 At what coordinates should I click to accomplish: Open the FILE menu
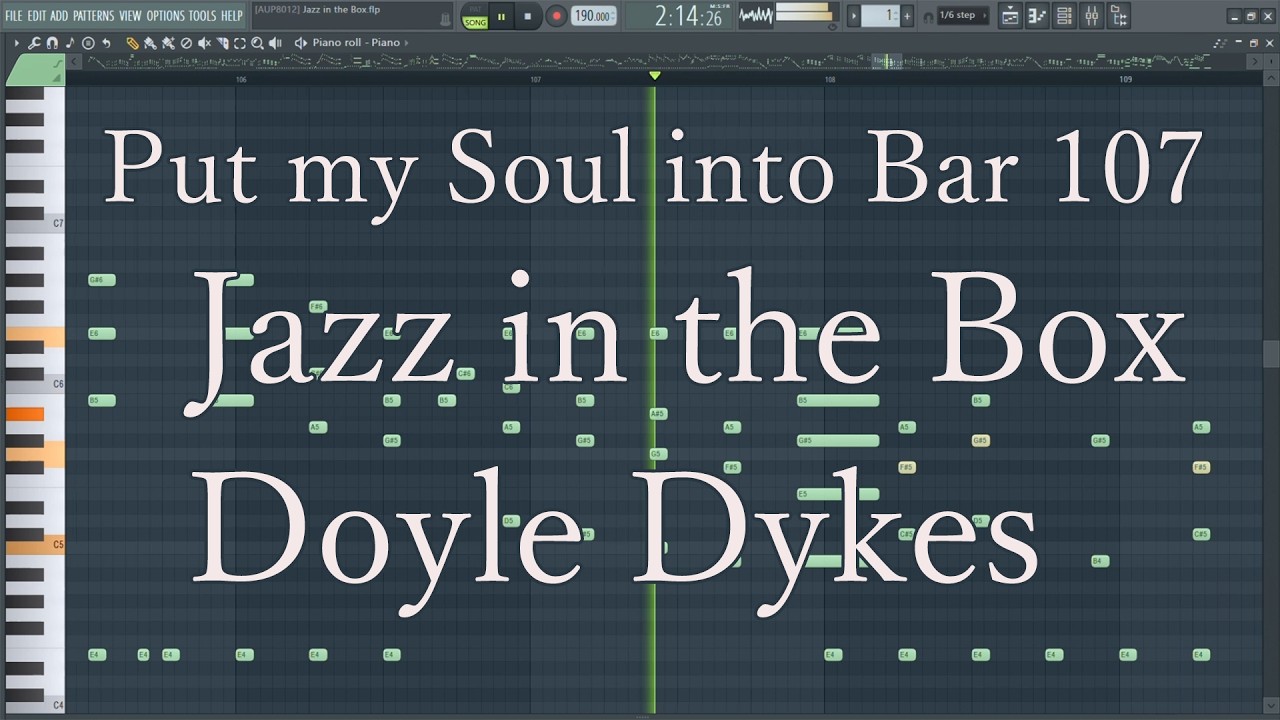tap(14, 16)
